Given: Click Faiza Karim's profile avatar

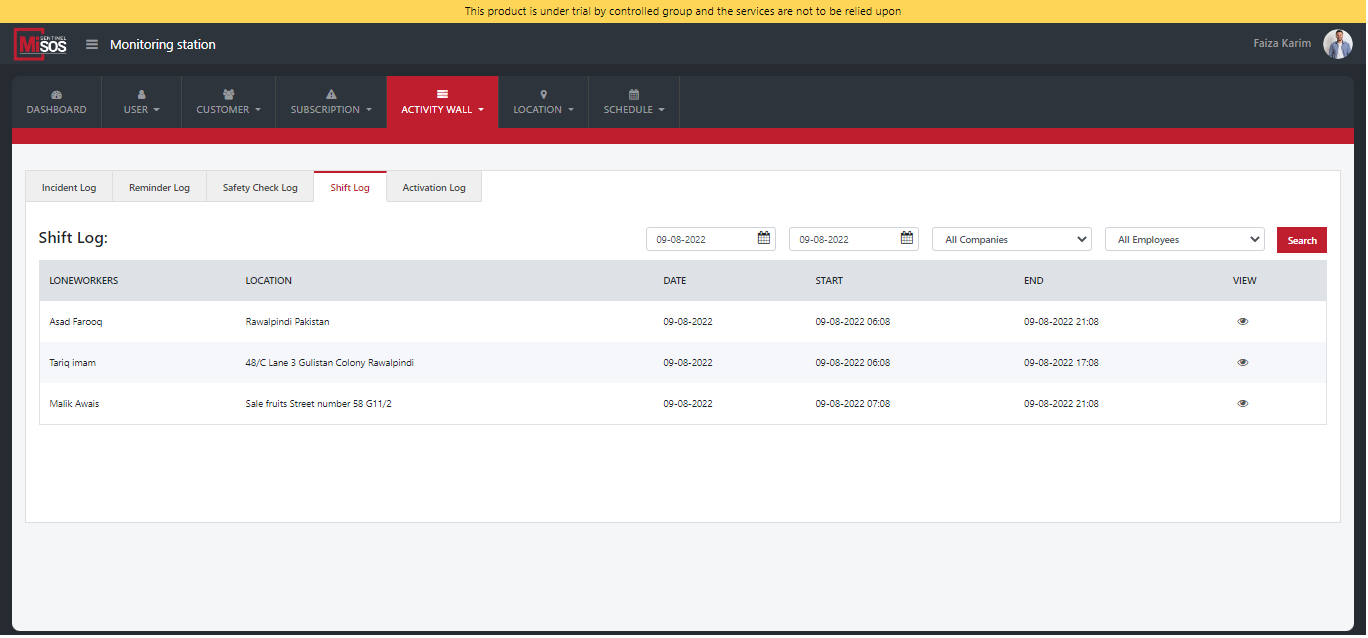Looking at the screenshot, I should click(x=1337, y=44).
